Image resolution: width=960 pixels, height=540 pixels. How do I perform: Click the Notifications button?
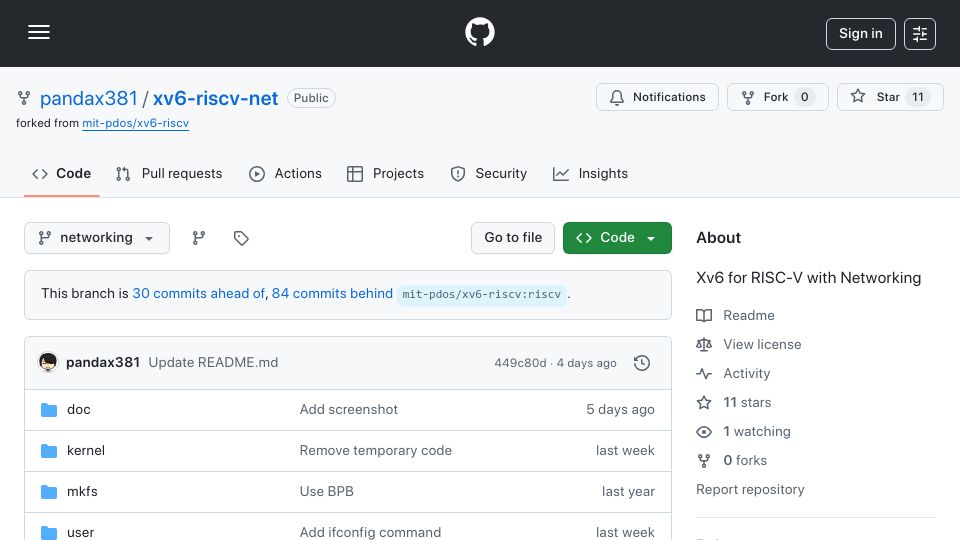click(x=657, y=97)
